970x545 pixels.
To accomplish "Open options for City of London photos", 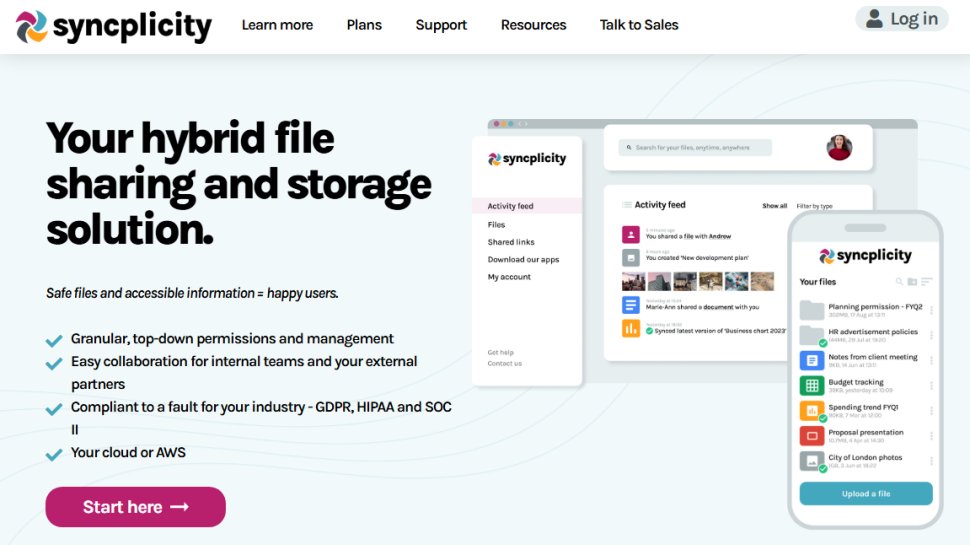I will coord(931,461).
